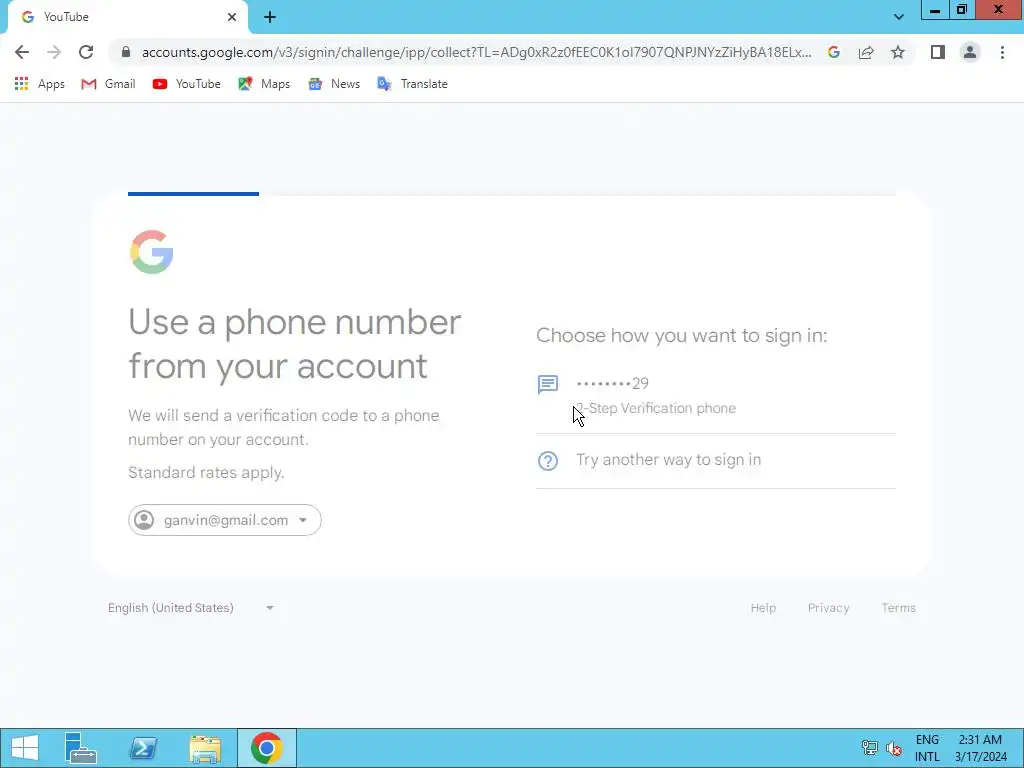Open the Windows Start menu
This screenshot has width=1024, height=768.
click(x=25, y=748)
